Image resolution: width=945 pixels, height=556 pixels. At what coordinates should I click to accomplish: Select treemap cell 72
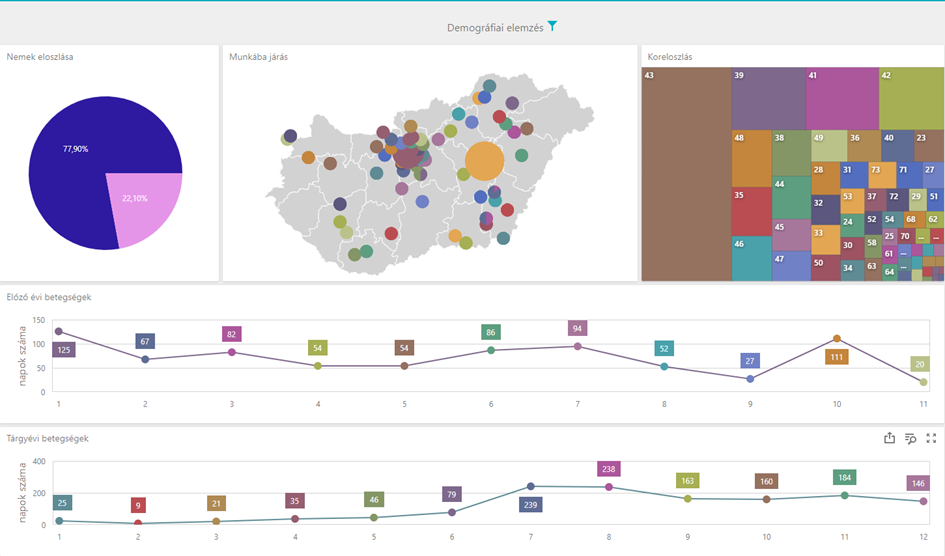(x=897, y=199)
